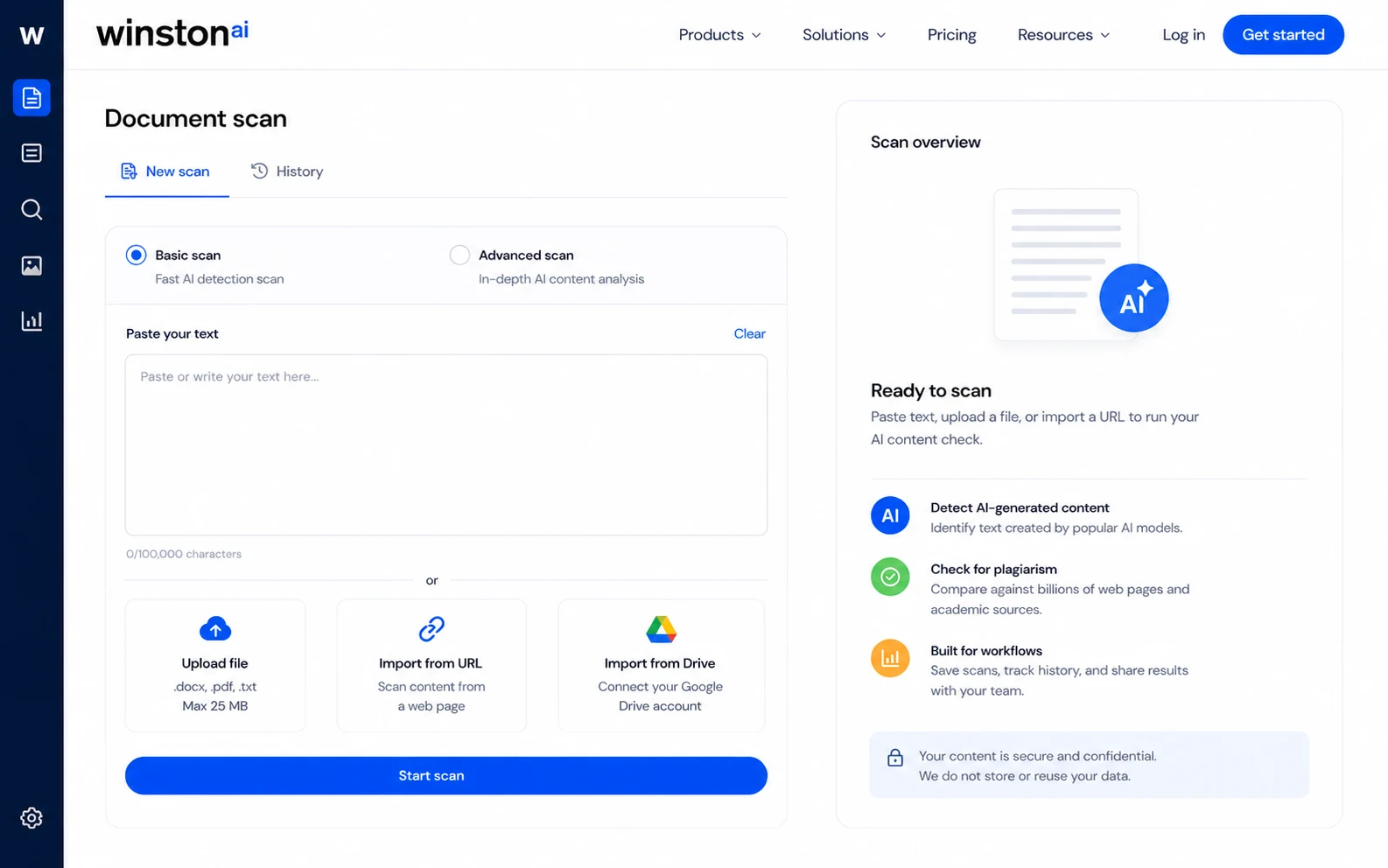Click the green plagiarism checkmark icon

click(890, 577)
